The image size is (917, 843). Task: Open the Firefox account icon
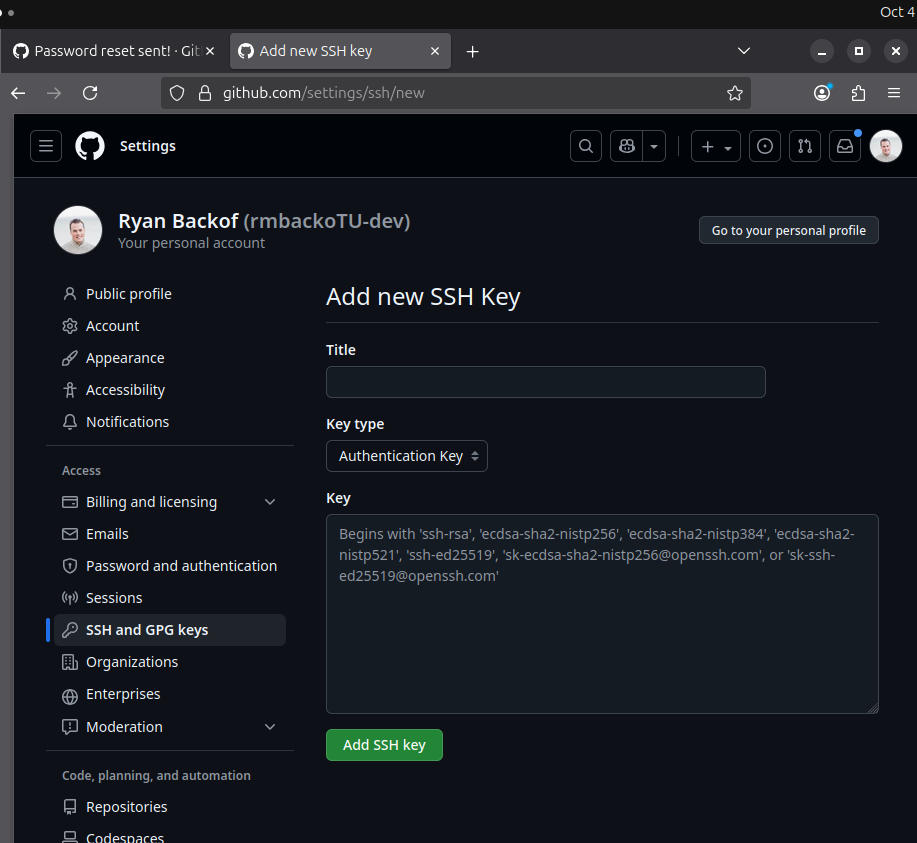pos(822,93)
